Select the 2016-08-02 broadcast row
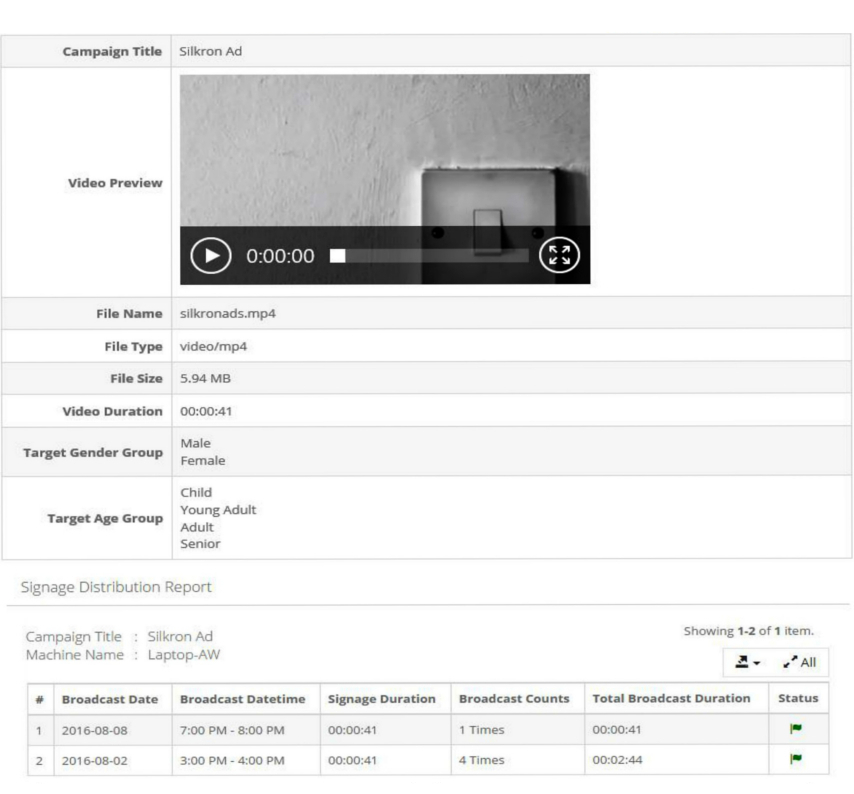This screenshot has height=794, width=854. pos(428,760)
